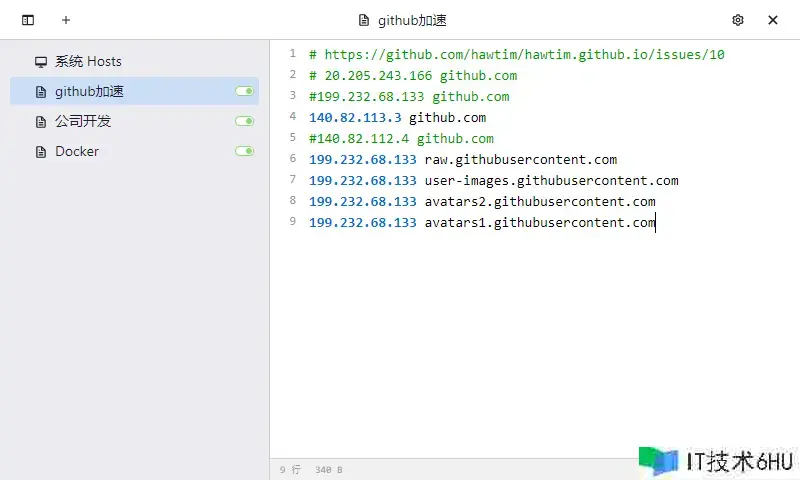Select the Docker hosts entry
Image resolution: width=800 pixels, height=480 pixels.
tap(77, 152)
